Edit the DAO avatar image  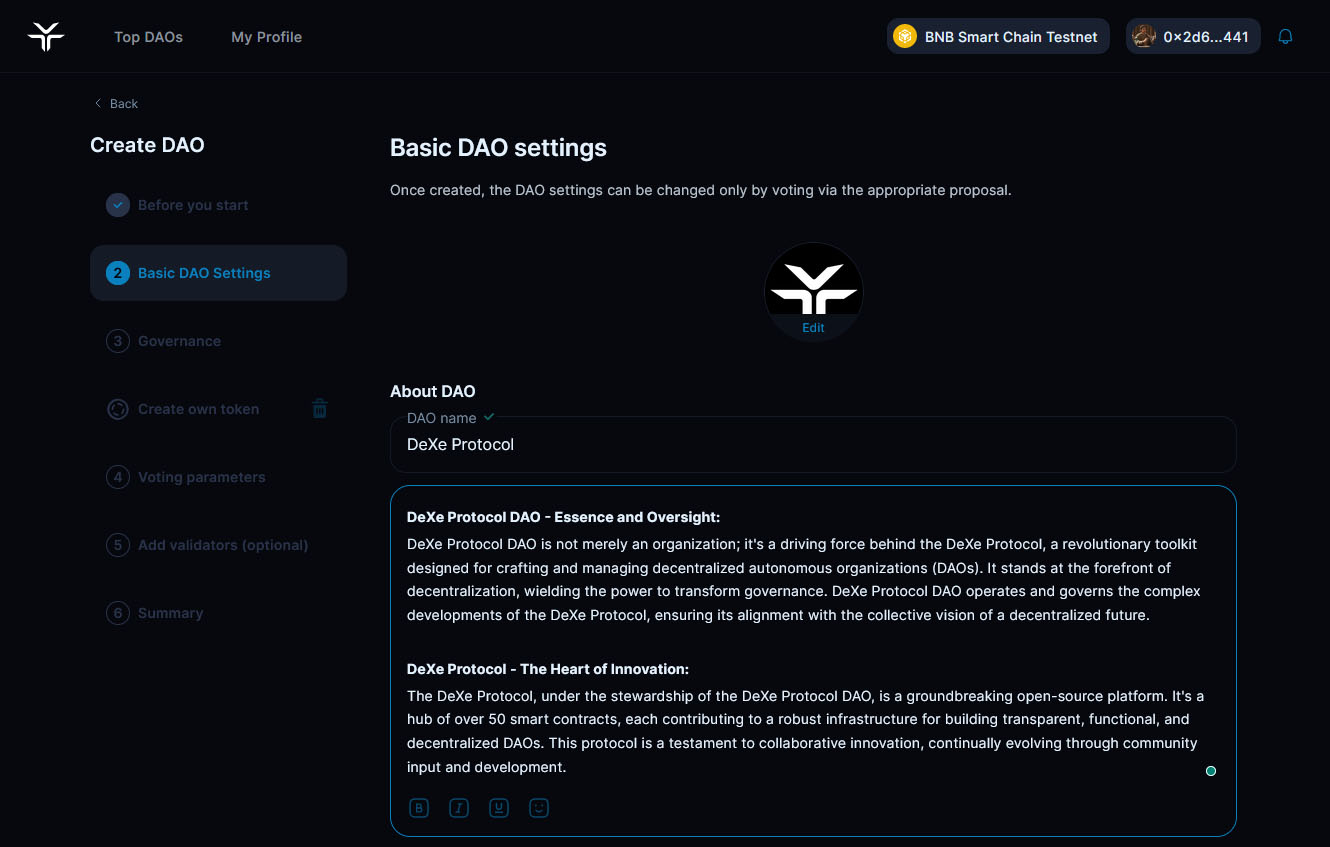(x=813, y=327)
